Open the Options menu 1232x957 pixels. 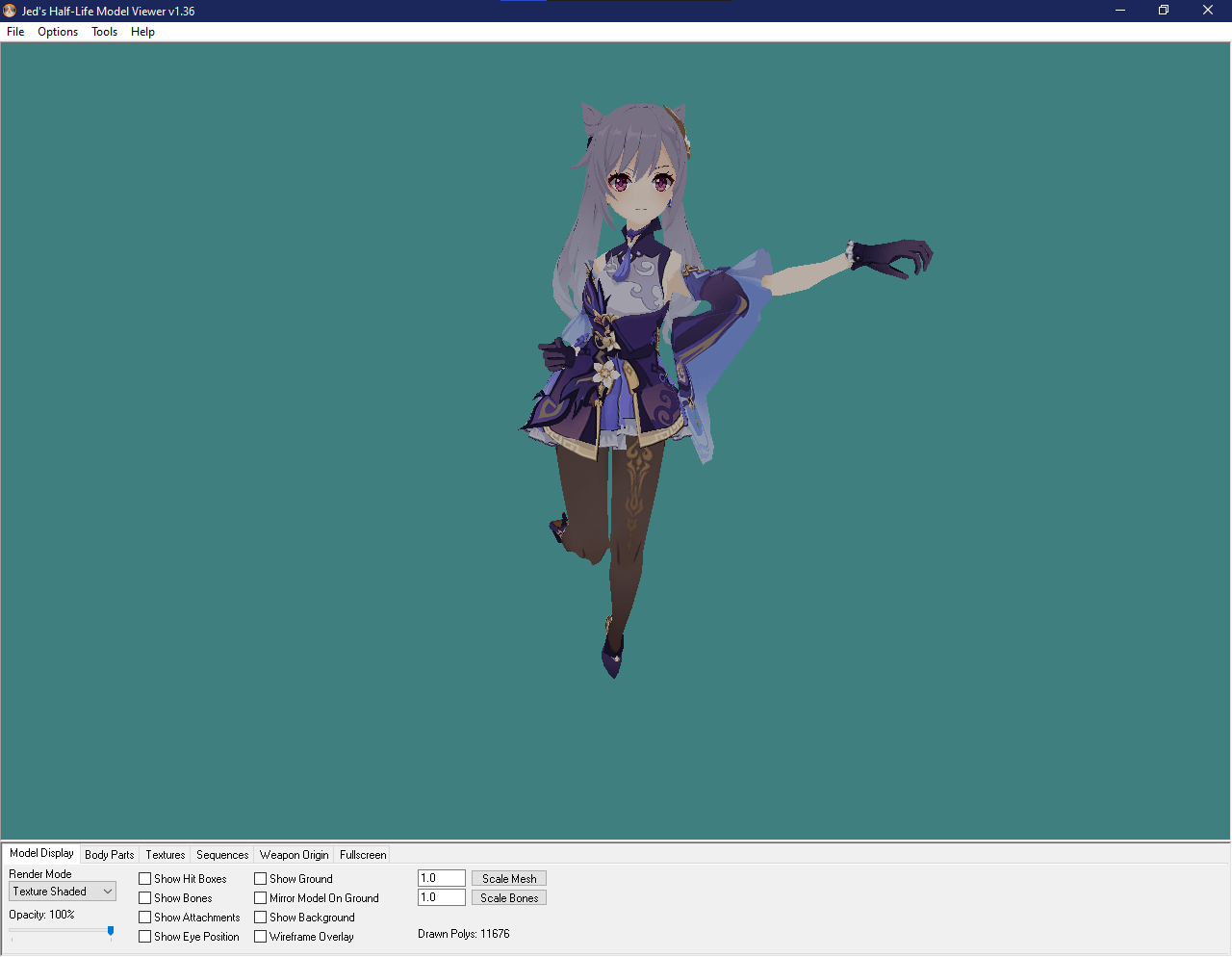pyautogui.click(x=58, y=32)
